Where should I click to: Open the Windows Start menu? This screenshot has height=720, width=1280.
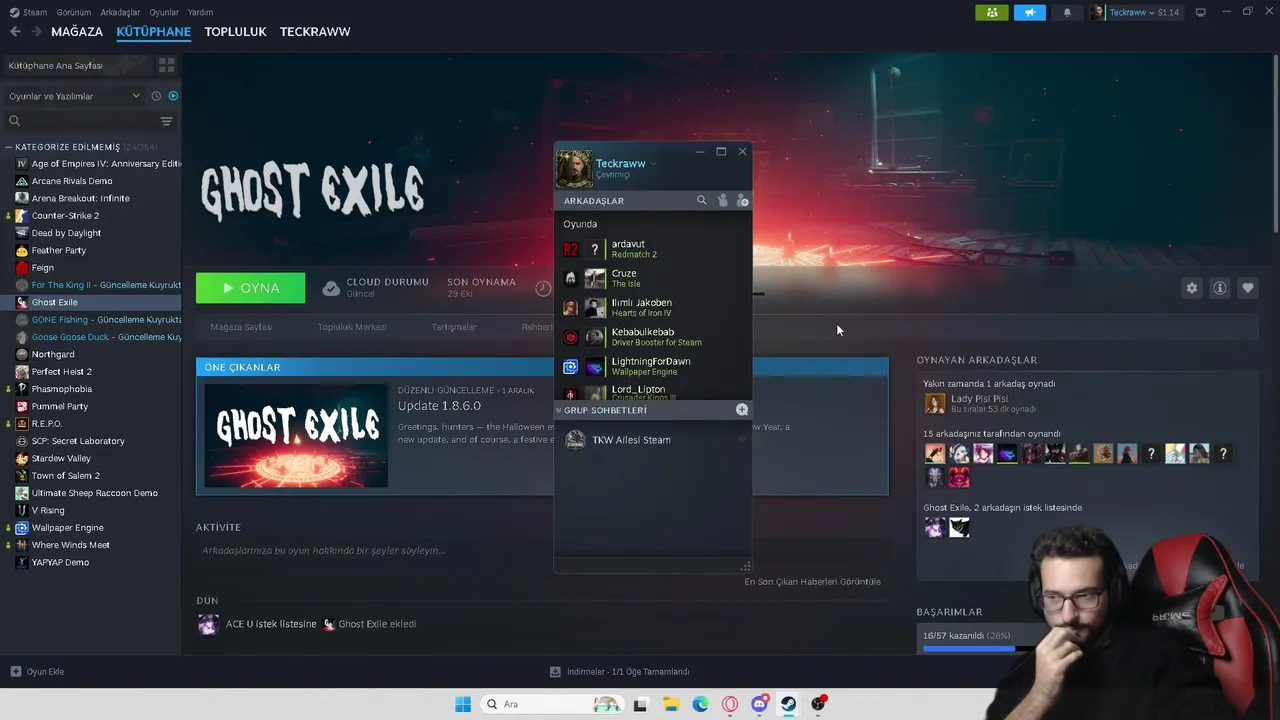pos(463,704)
